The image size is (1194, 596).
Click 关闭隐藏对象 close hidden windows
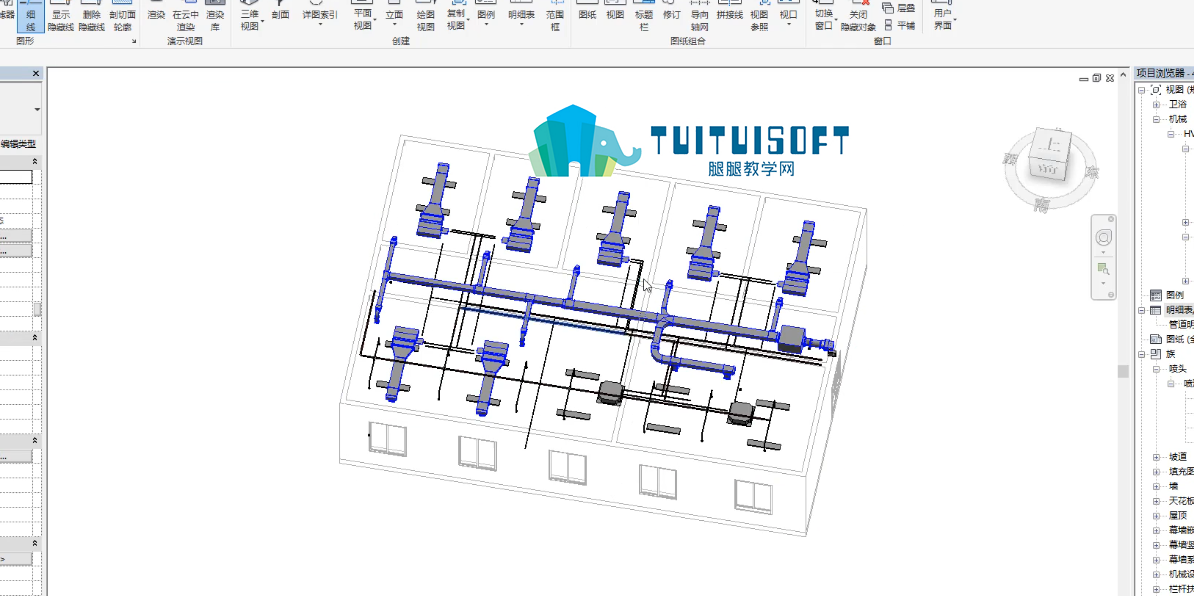click(x=858, y=16)
